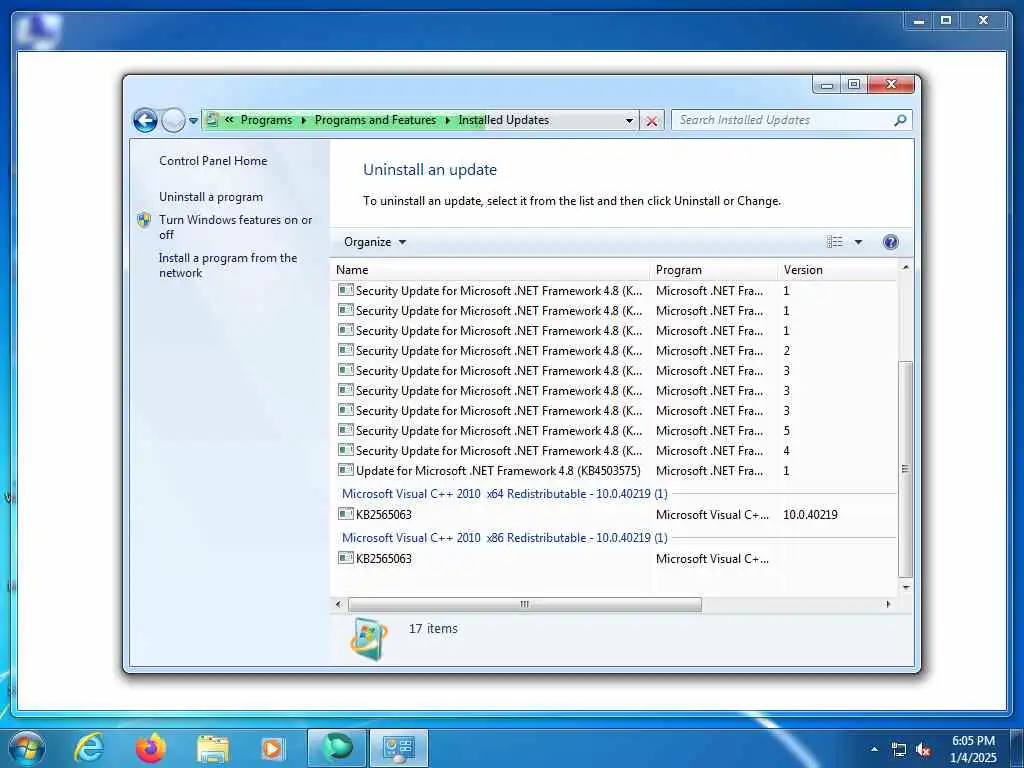Open Turn Windows features on or off
Screen dimensions: 1024x768
pos(236,227)
